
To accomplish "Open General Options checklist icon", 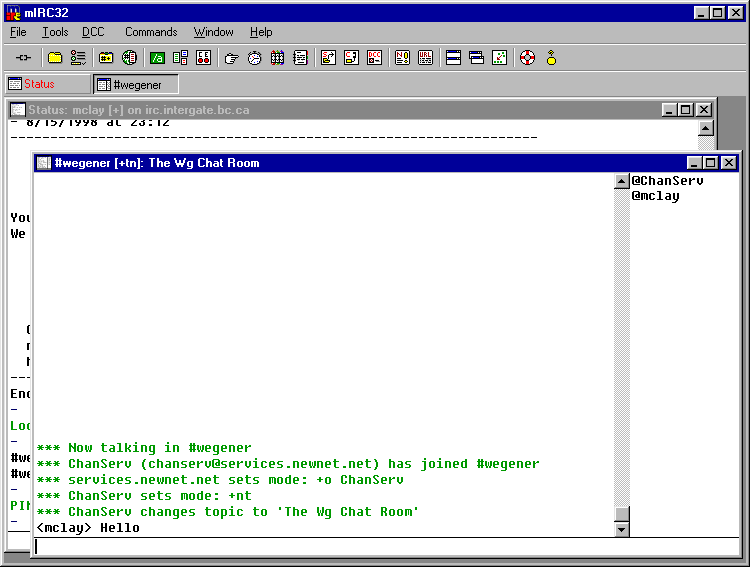I will [x=78, y=58].
